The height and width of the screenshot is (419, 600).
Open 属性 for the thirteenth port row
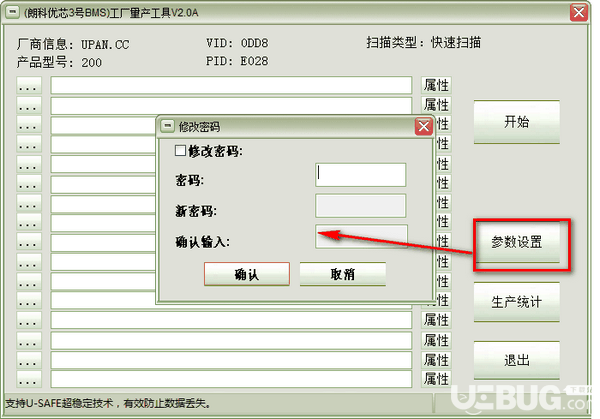point(436,320)
